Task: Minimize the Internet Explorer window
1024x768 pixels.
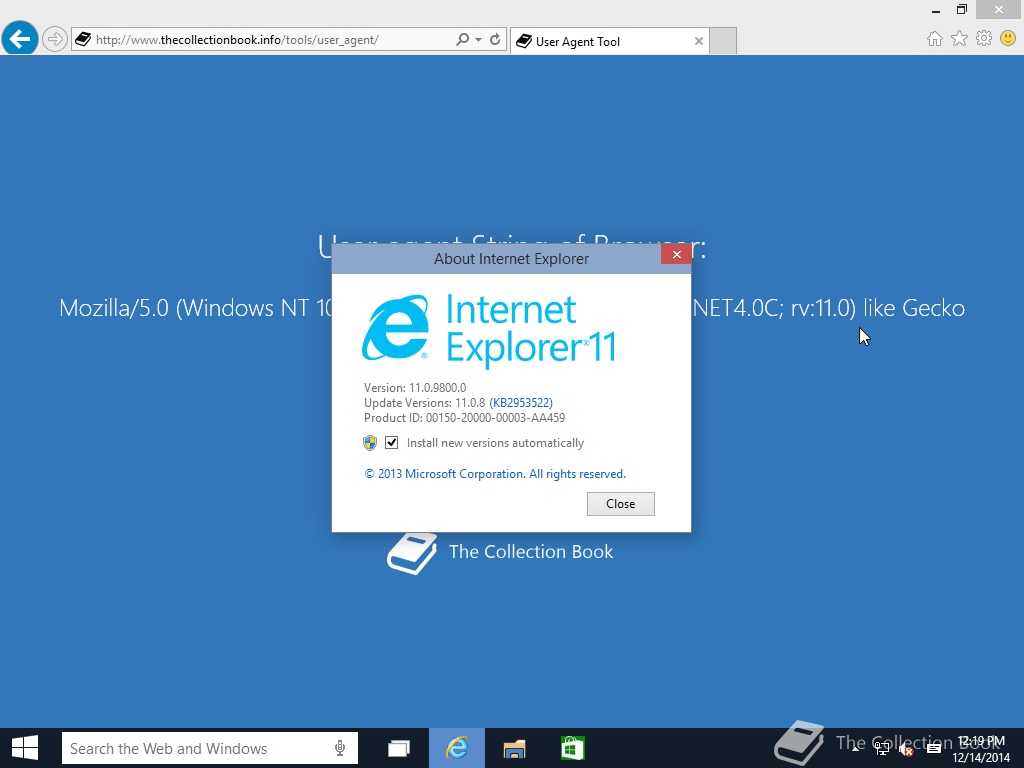Action: click(x=936, y=10)
